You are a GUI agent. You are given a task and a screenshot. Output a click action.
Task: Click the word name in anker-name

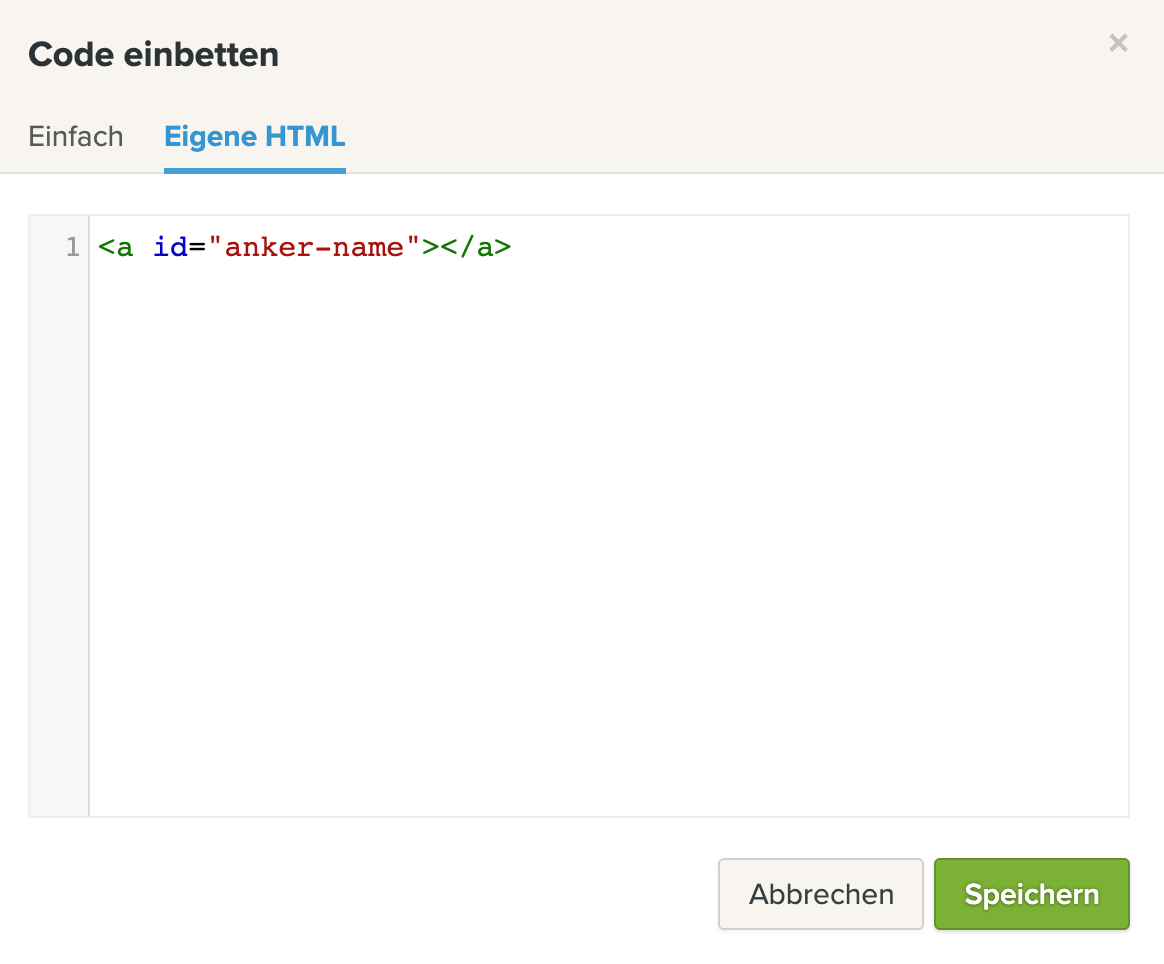tap(368, 247)
